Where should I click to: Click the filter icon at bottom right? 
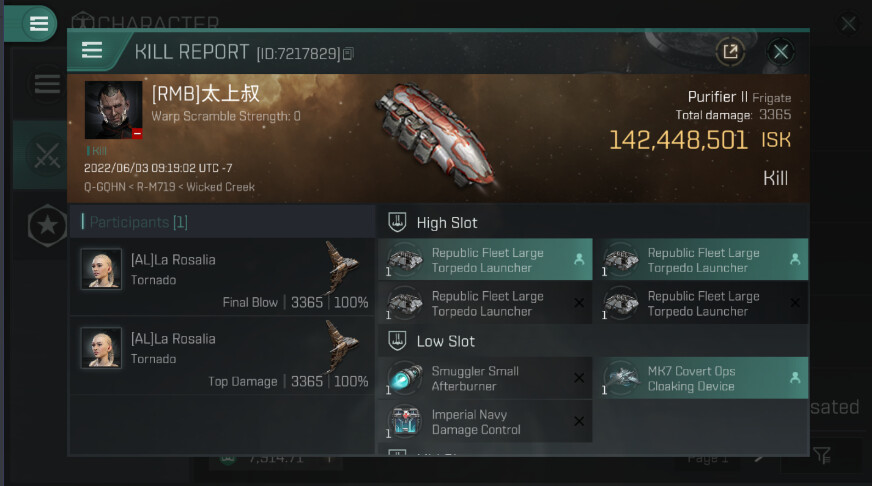coord(822,455)
